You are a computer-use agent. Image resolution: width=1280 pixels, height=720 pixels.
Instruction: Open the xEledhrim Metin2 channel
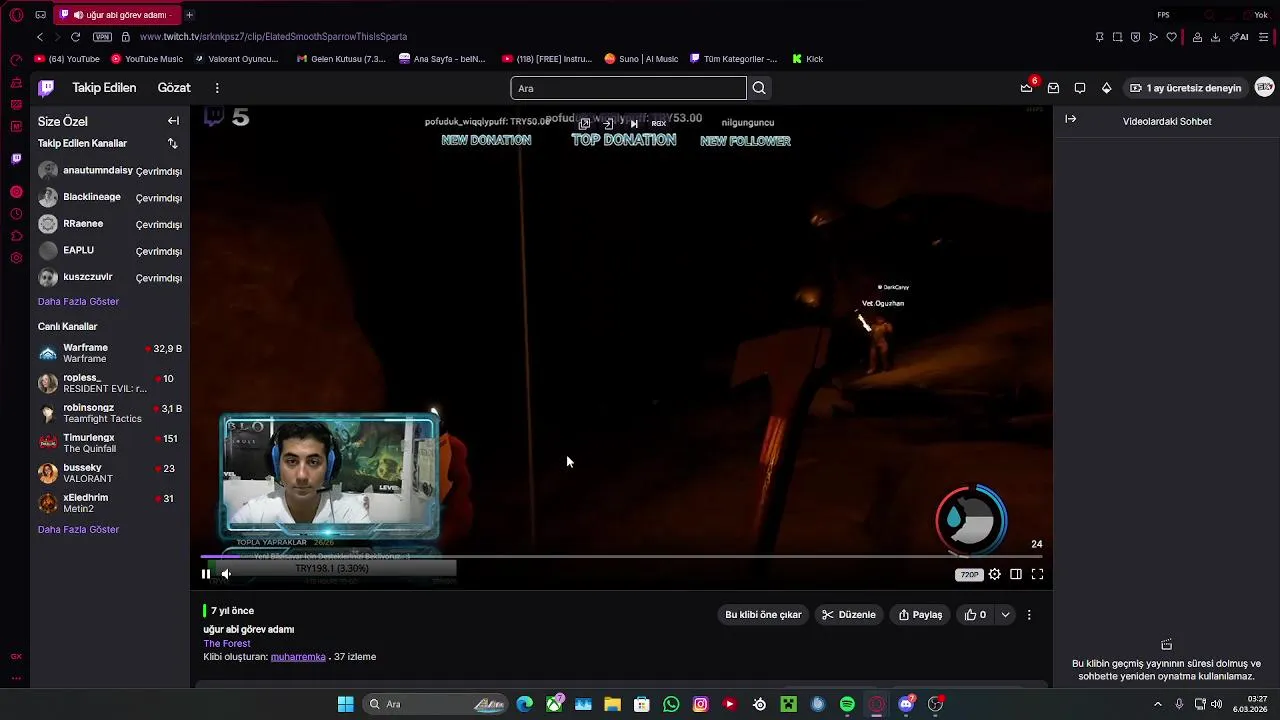pos(110,503)
